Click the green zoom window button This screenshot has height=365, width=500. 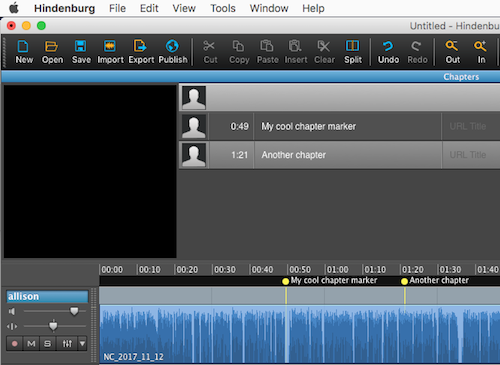tap(41, 26)
